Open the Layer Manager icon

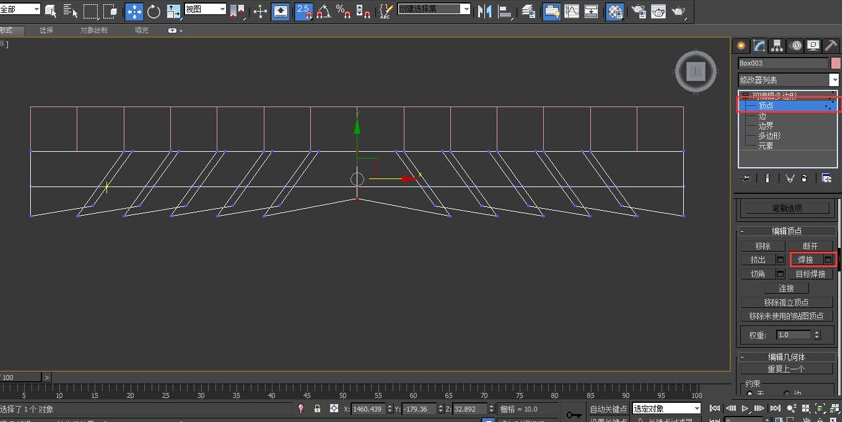pyautogui.click(x=528, y=11)
